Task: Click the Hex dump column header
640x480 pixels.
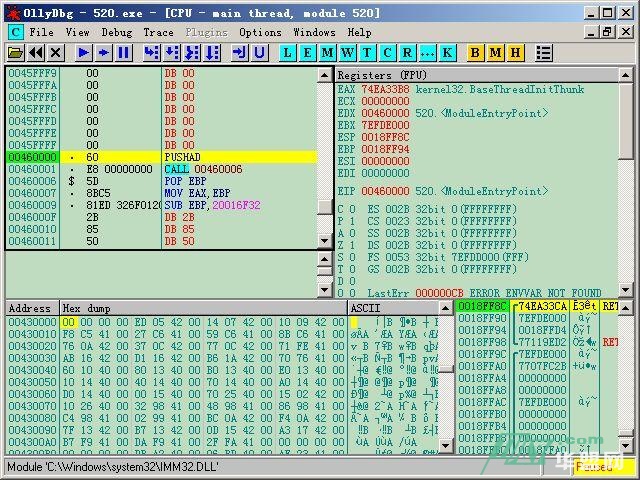Action: click(200, 309)
